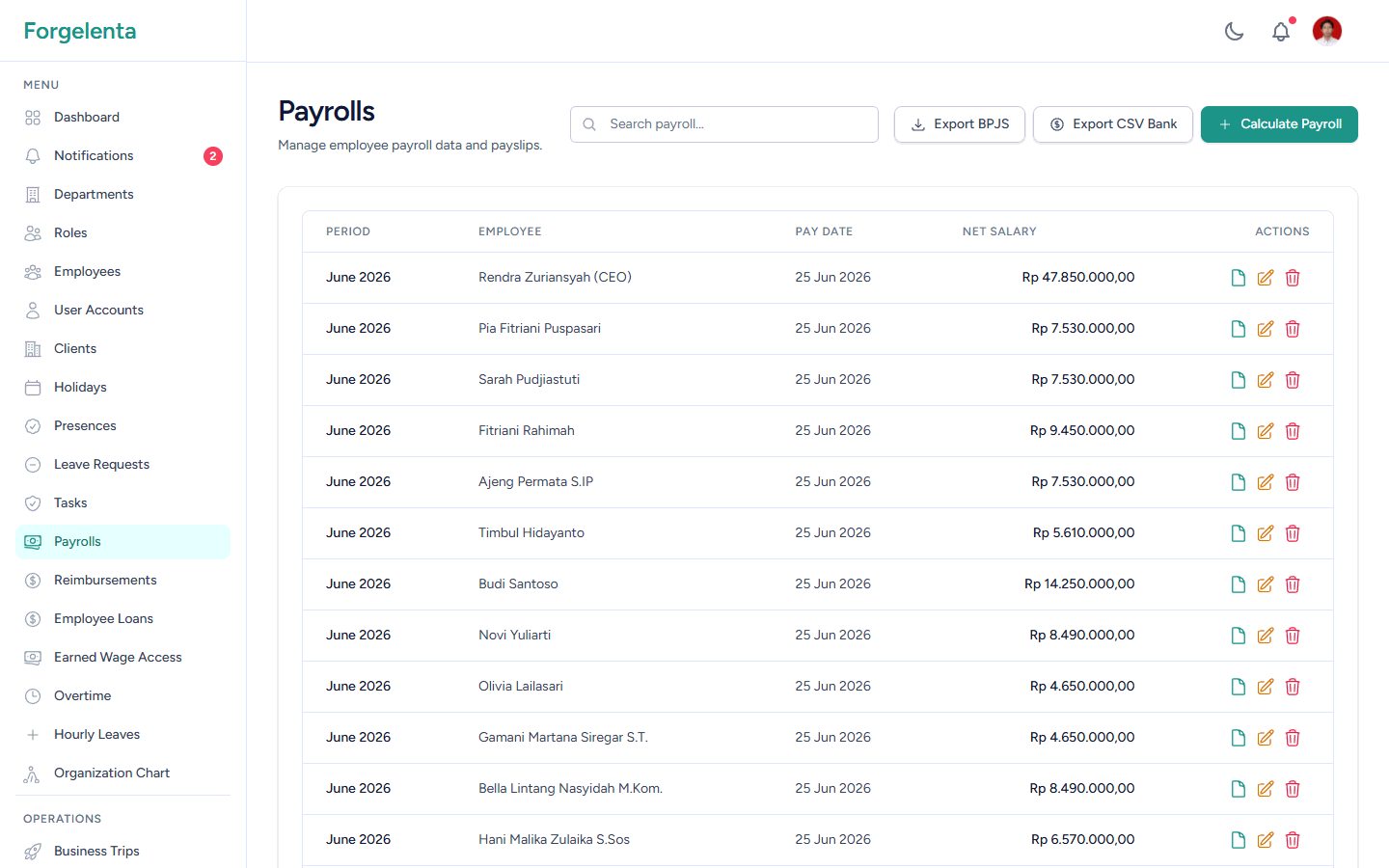Click net salary Rp 5.610.000,00
The image size is (1389, 868).
click(x=1084, y=532)
